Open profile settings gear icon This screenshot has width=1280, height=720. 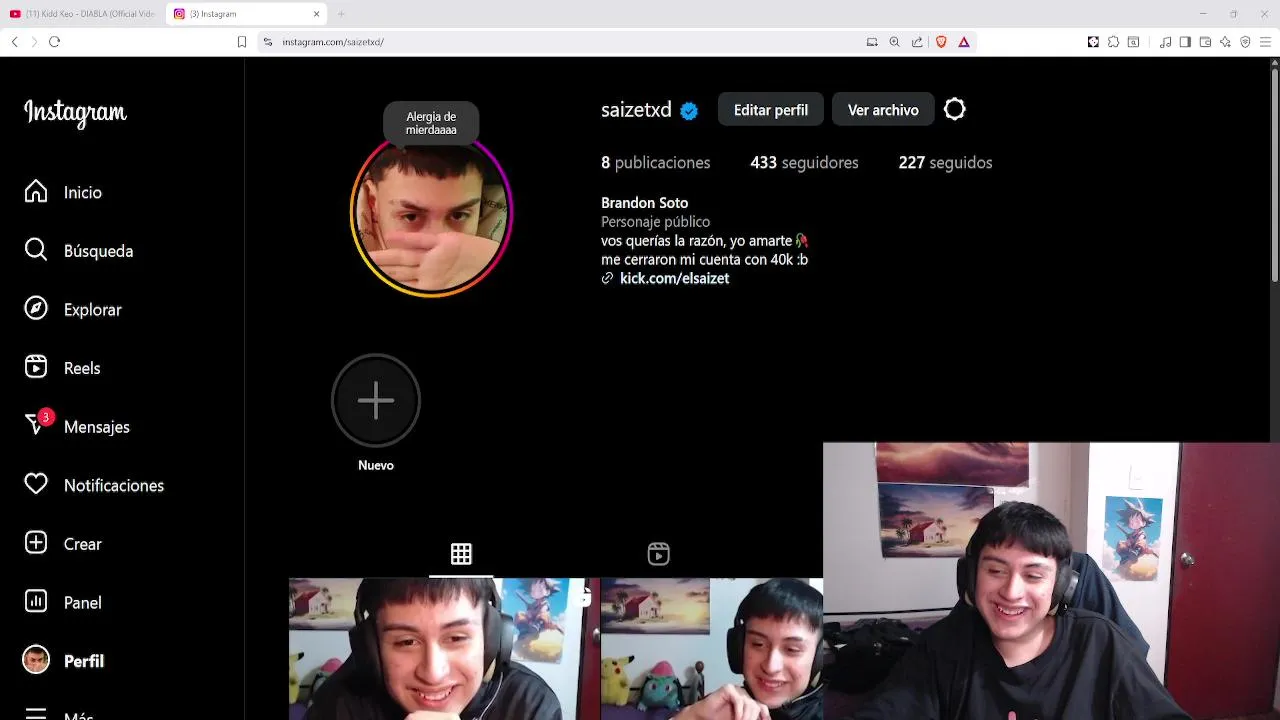[x=955, y=110]
